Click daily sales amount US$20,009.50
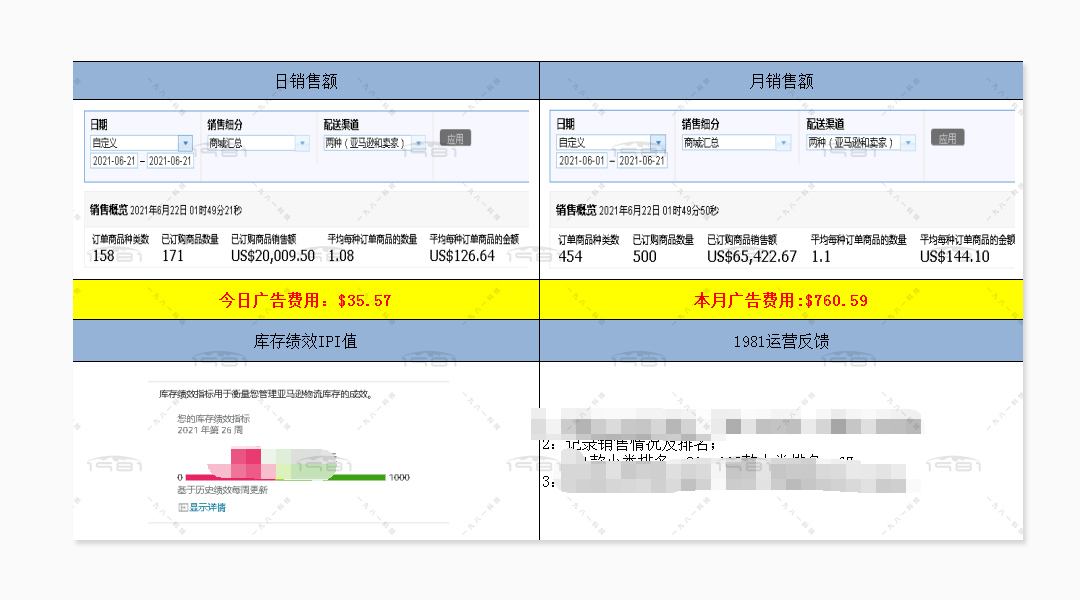1080x600 pixels. [273, 256]
